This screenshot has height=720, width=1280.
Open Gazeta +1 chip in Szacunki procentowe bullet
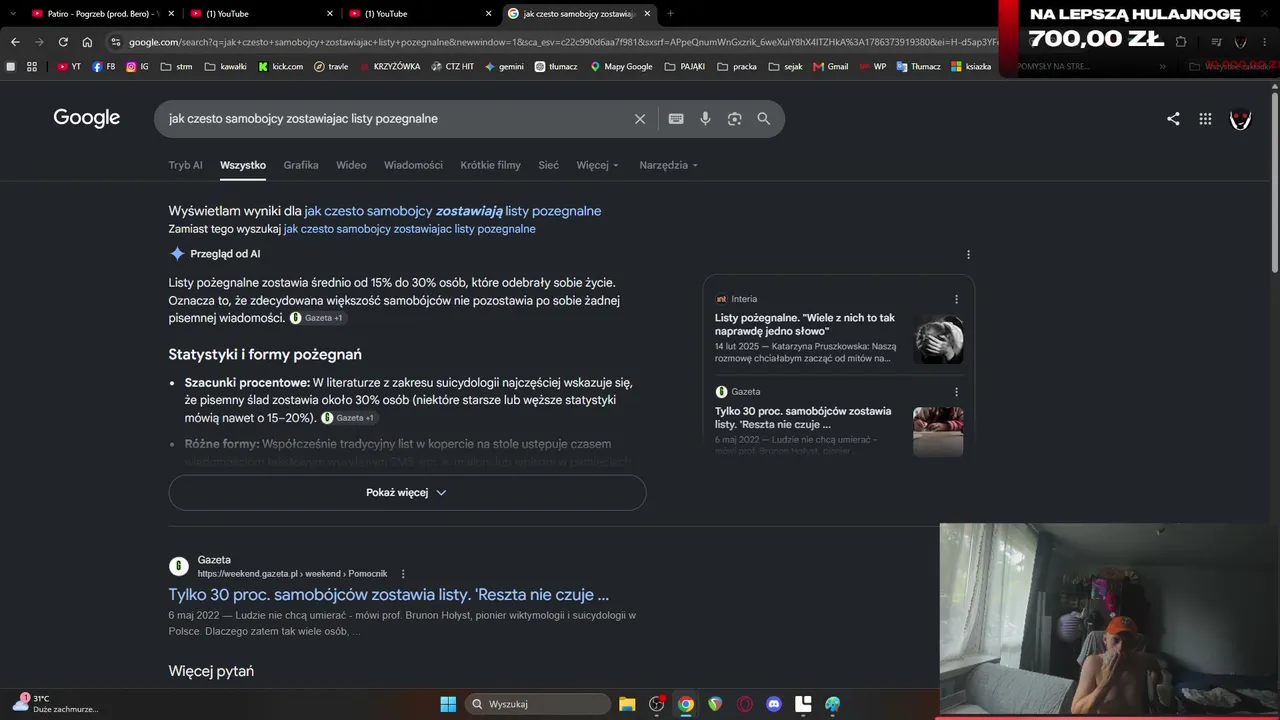point(349,418)
